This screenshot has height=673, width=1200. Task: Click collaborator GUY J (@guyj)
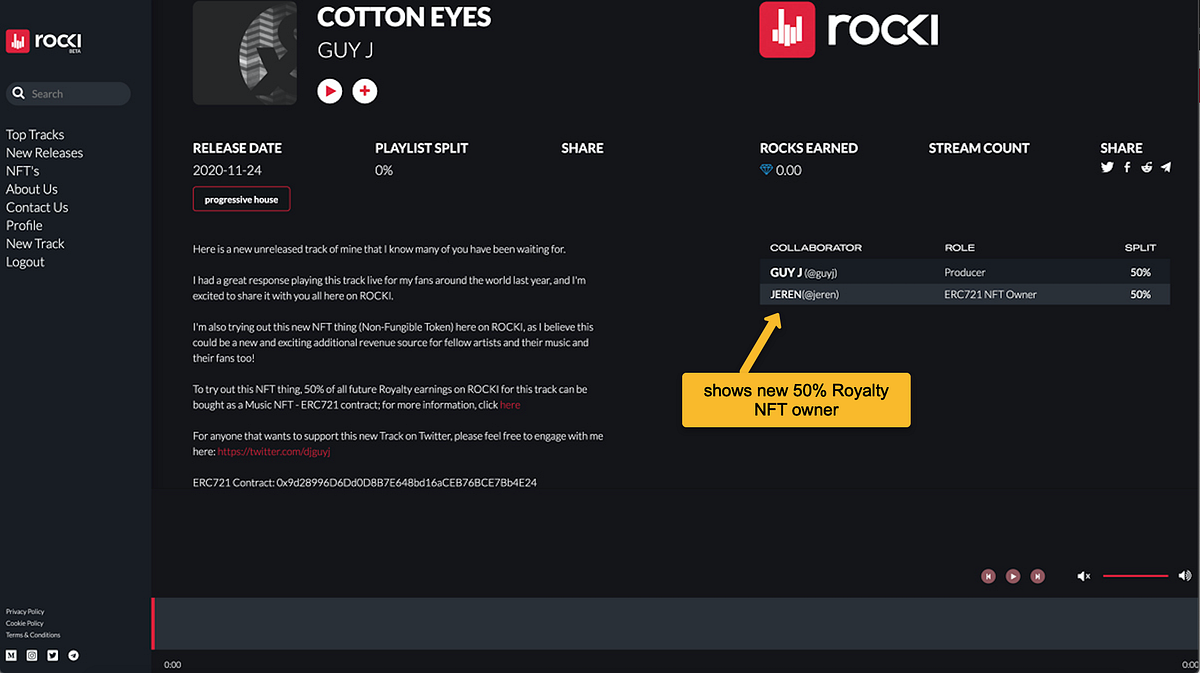pyautogui.click(x=806, y=272)
